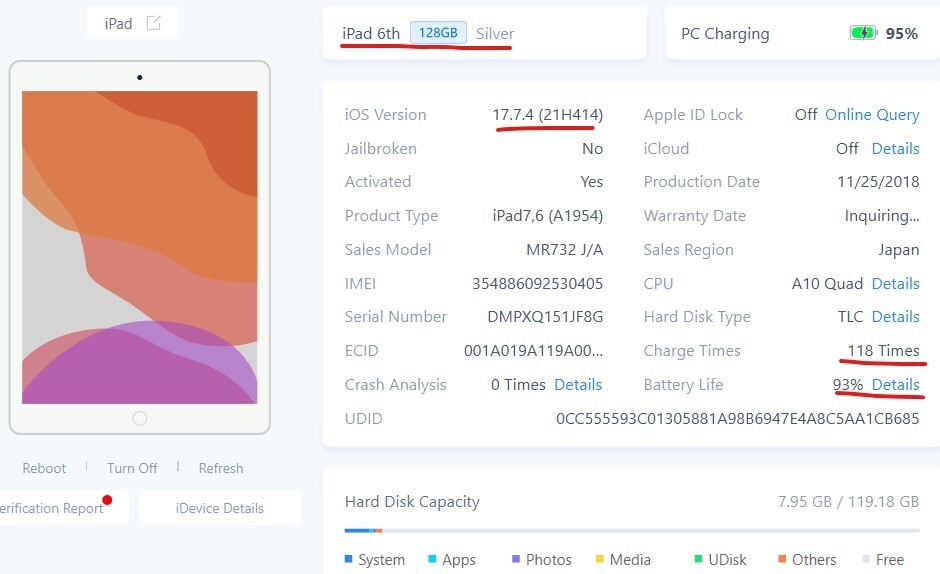The image size is (940, 574).
Task: Click the charge times value 118 Times
Action: coord(883,350)
